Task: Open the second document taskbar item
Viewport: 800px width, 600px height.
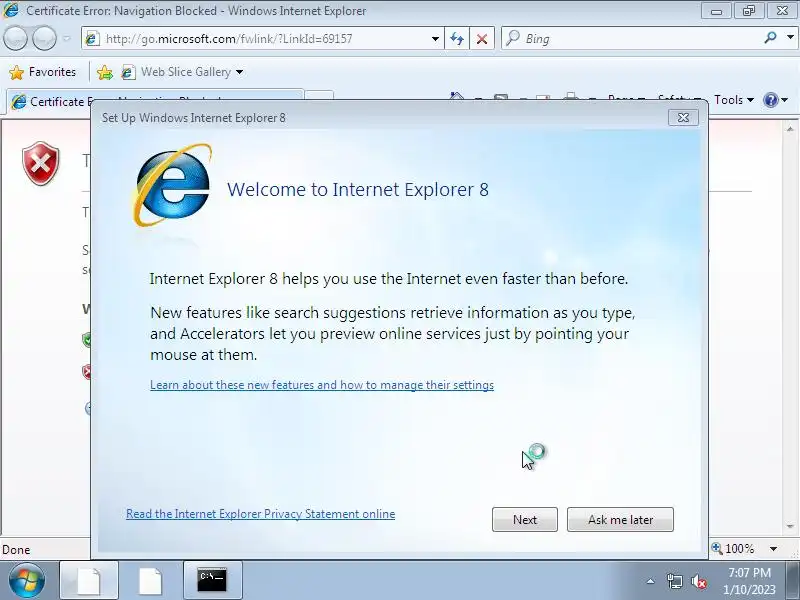Action: [151, 581]
